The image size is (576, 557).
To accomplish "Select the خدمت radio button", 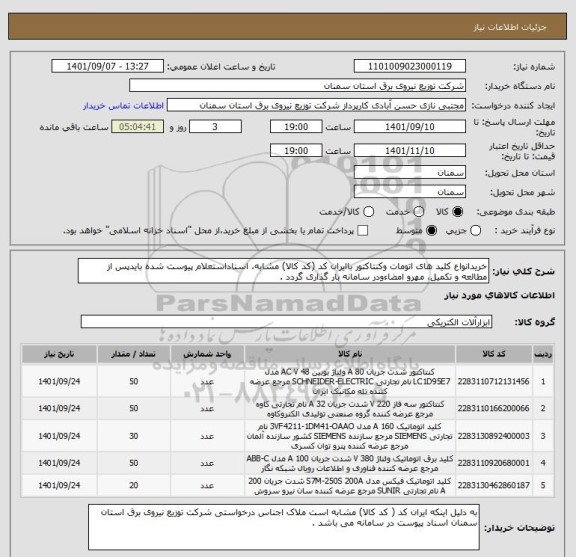I will click(419, 212).
